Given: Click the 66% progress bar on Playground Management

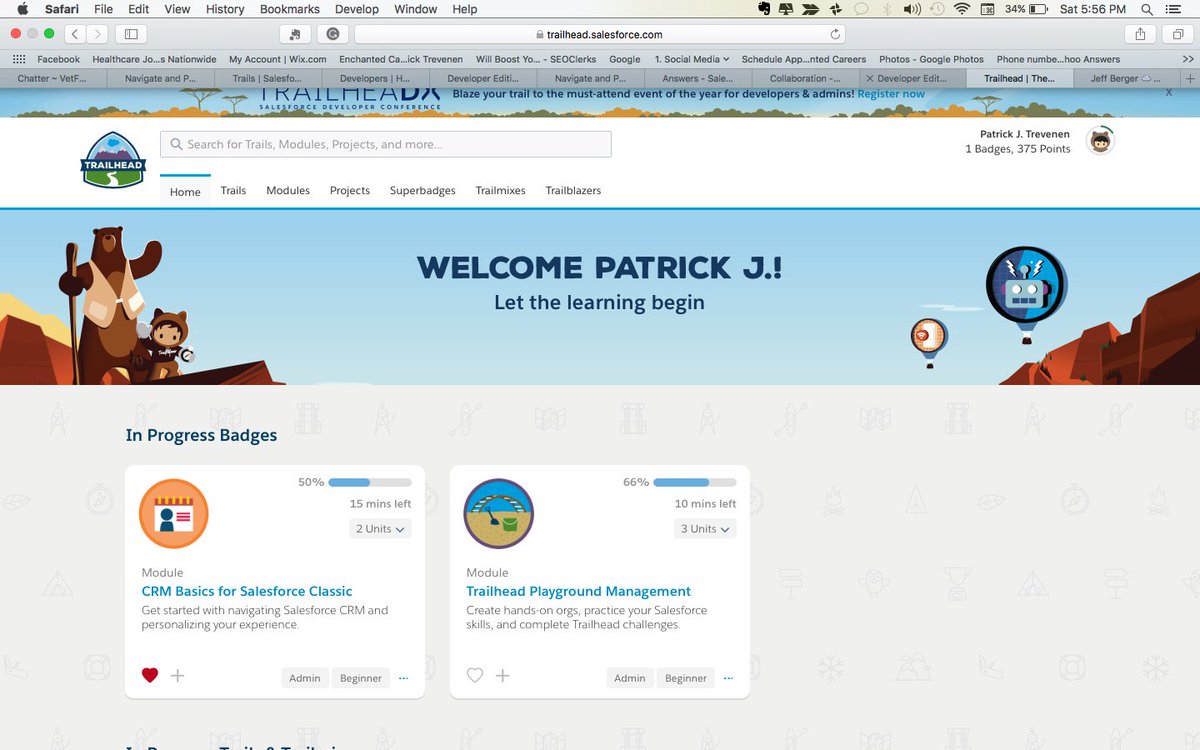Looking at the screenshot, I should tap(694, 482).
